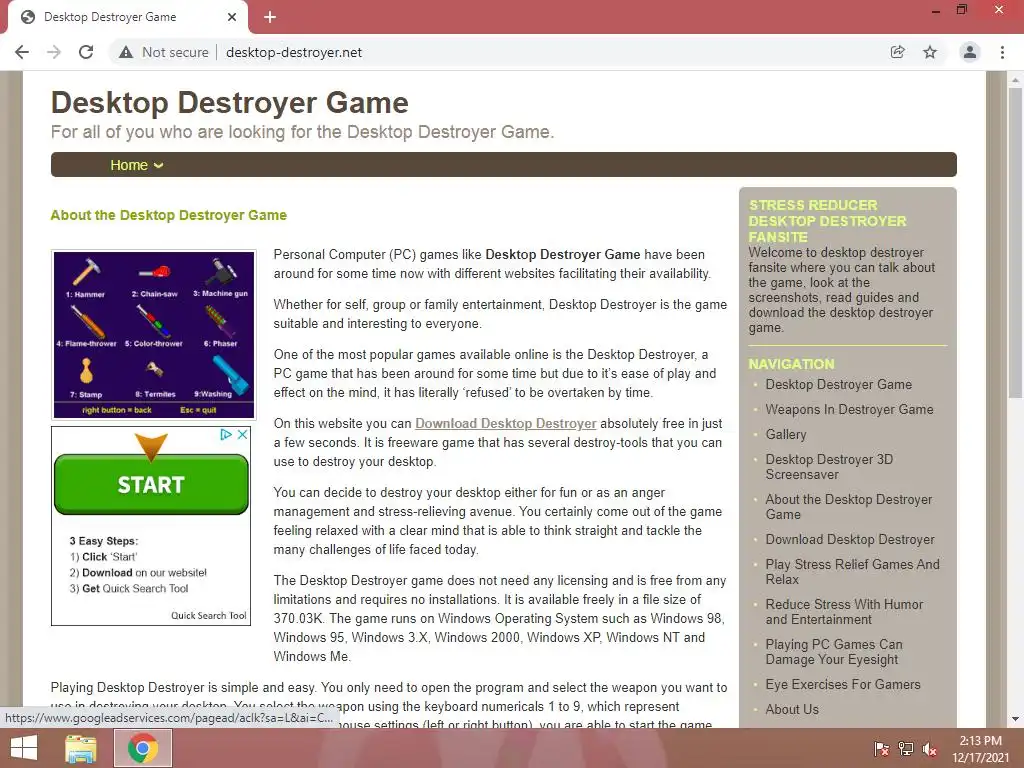Click scrollbar up arrow
The height and width of the screenshot is (768, 1024).
[1015, 80]
